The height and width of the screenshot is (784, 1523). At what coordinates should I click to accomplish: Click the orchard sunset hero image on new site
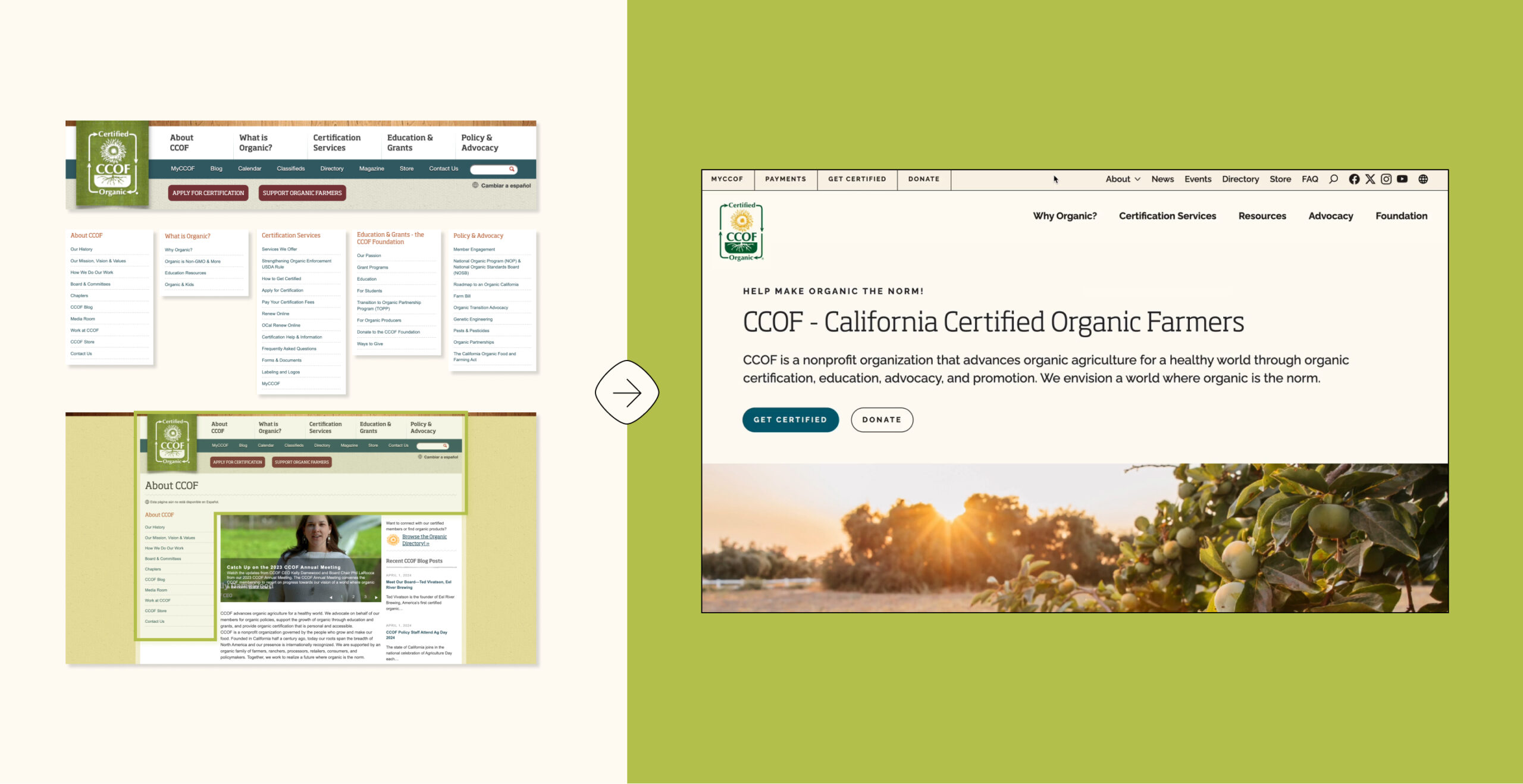[1074, 538]
